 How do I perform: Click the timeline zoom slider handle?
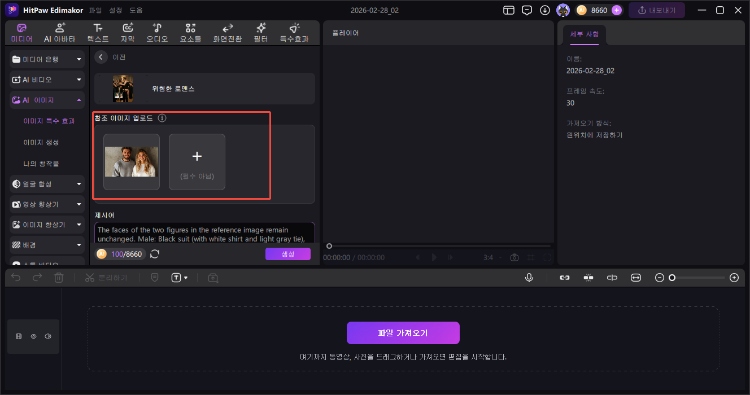pyautogui.click(x=672, y=278)
